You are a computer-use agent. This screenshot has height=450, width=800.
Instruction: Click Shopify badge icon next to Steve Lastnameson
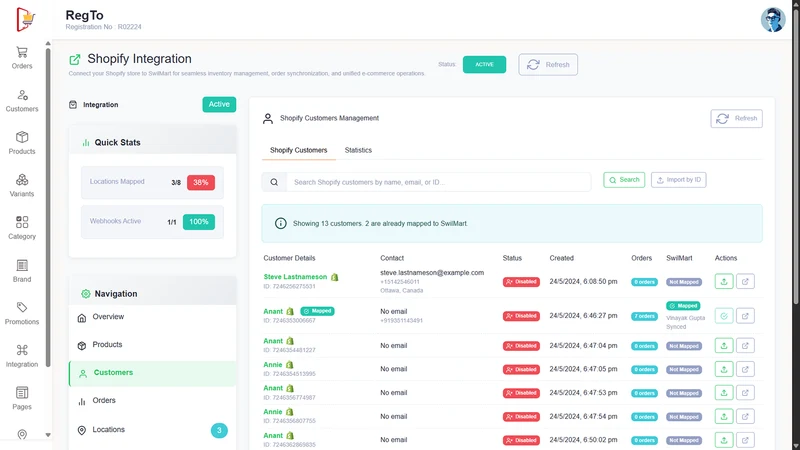pyautogui.click(x=335, y=277)
